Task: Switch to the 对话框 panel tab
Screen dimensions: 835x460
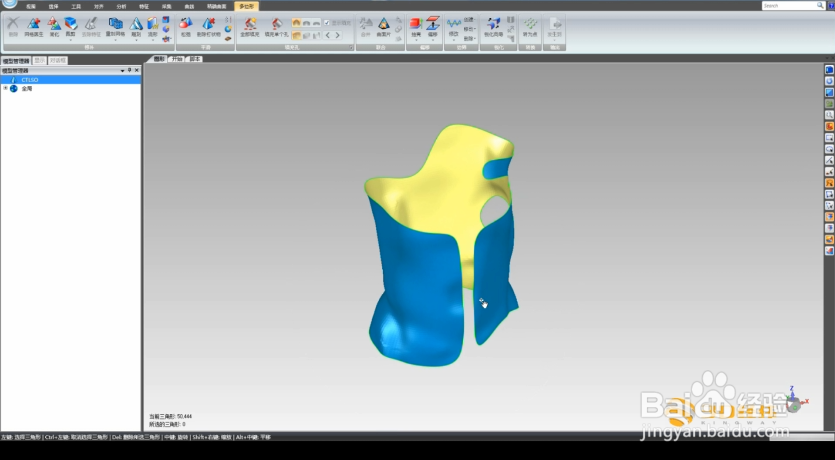Action: click(58, 61)
